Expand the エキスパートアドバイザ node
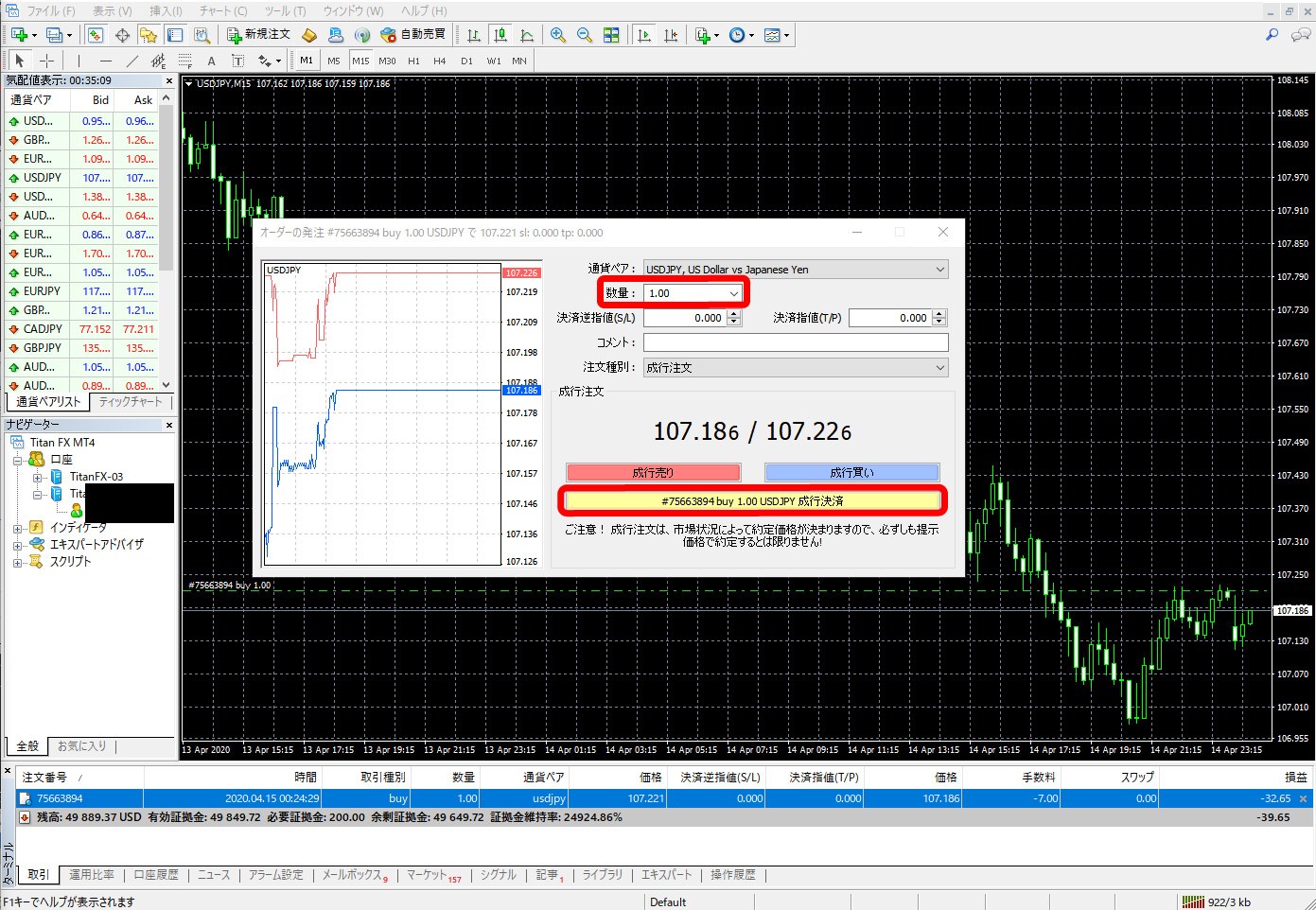The width and height of the screenshot is (1316, 910). 17,545
